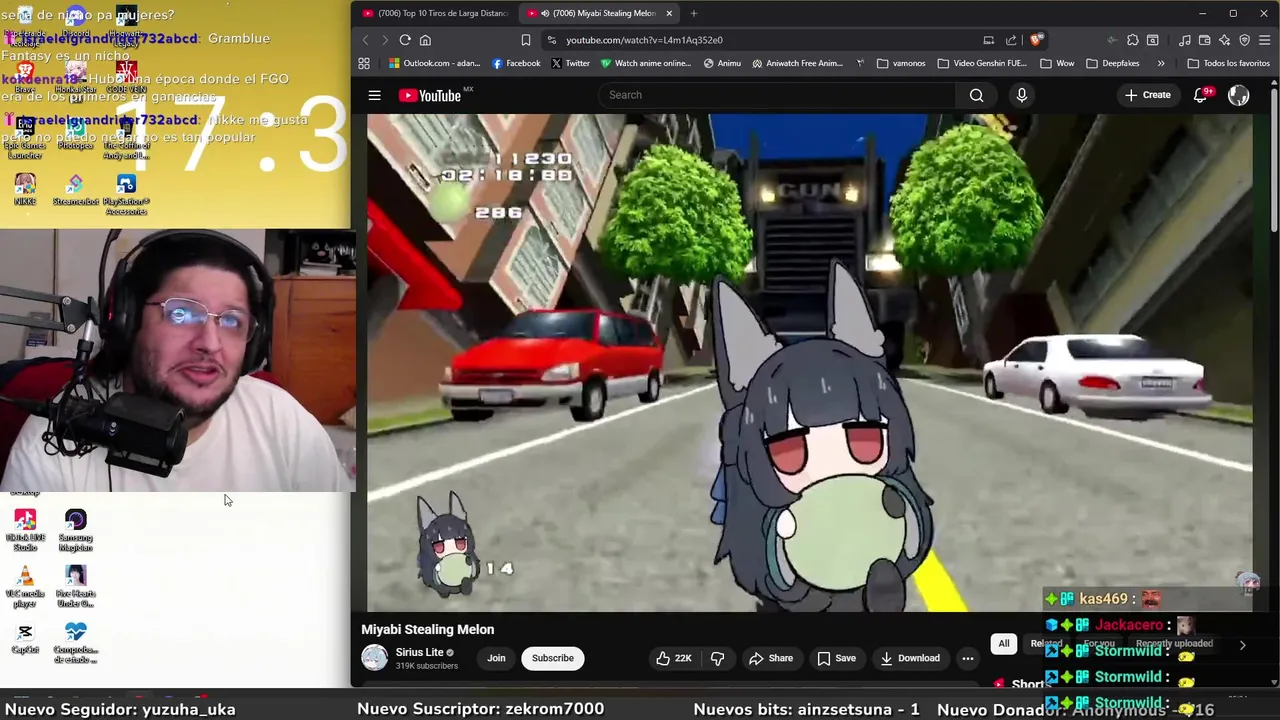Open the Brave shields lion icon
Screen dimensions: 1280x720
point(1036,40)
